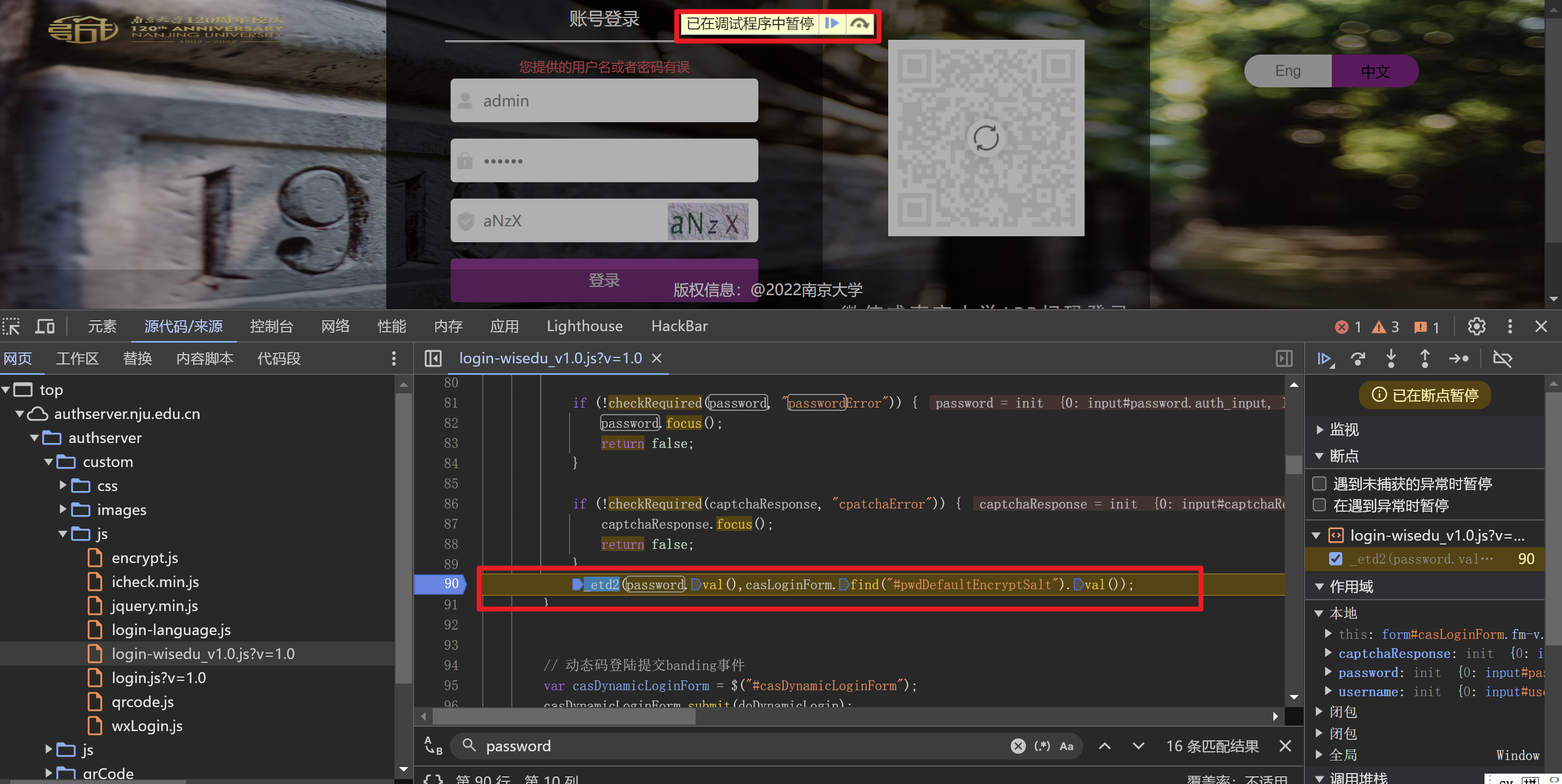Show the errors count indicator
1562x784 pixels.
click(x=1348, y=327)
